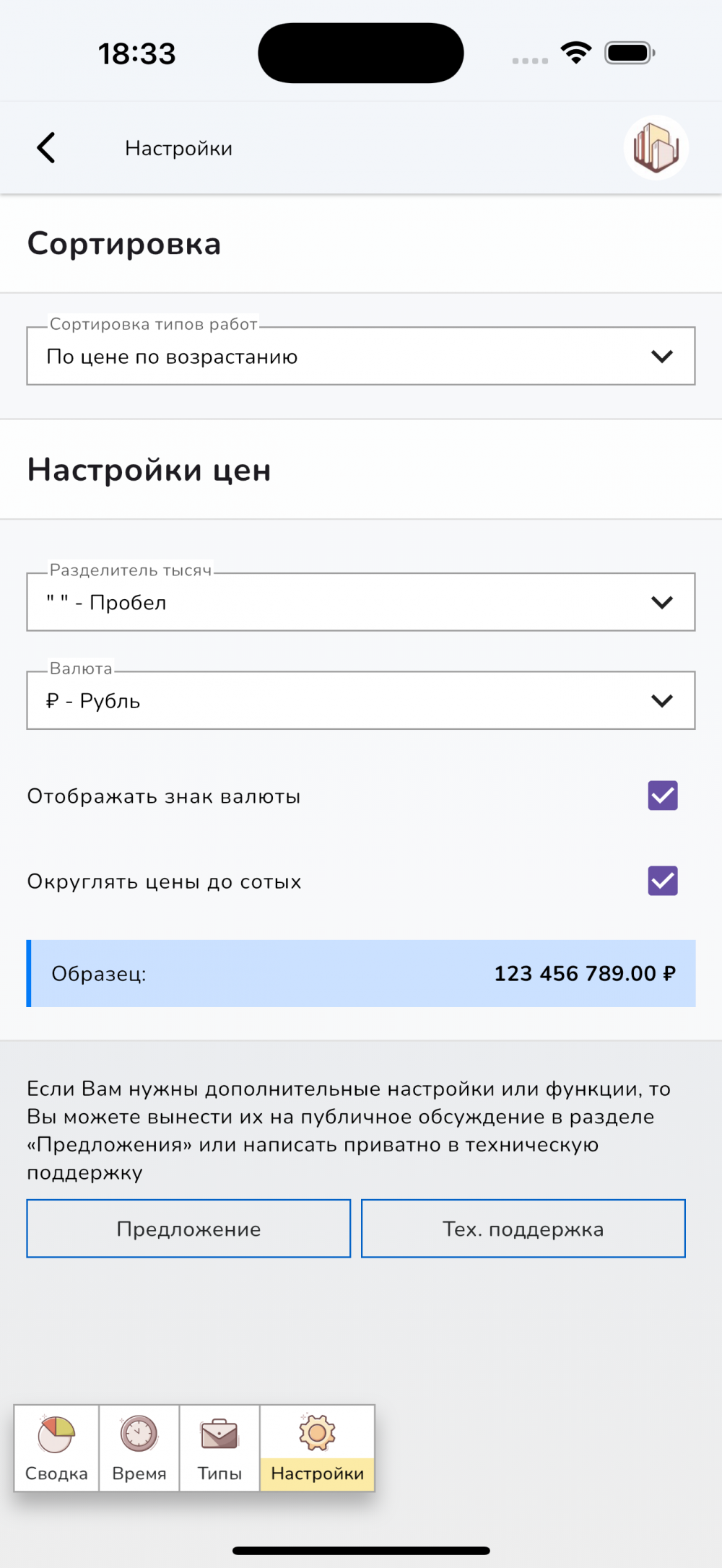Tap the pie chart Сводка icon
The height and width of the screenshot is (1568, 722).
(56, 1434)
